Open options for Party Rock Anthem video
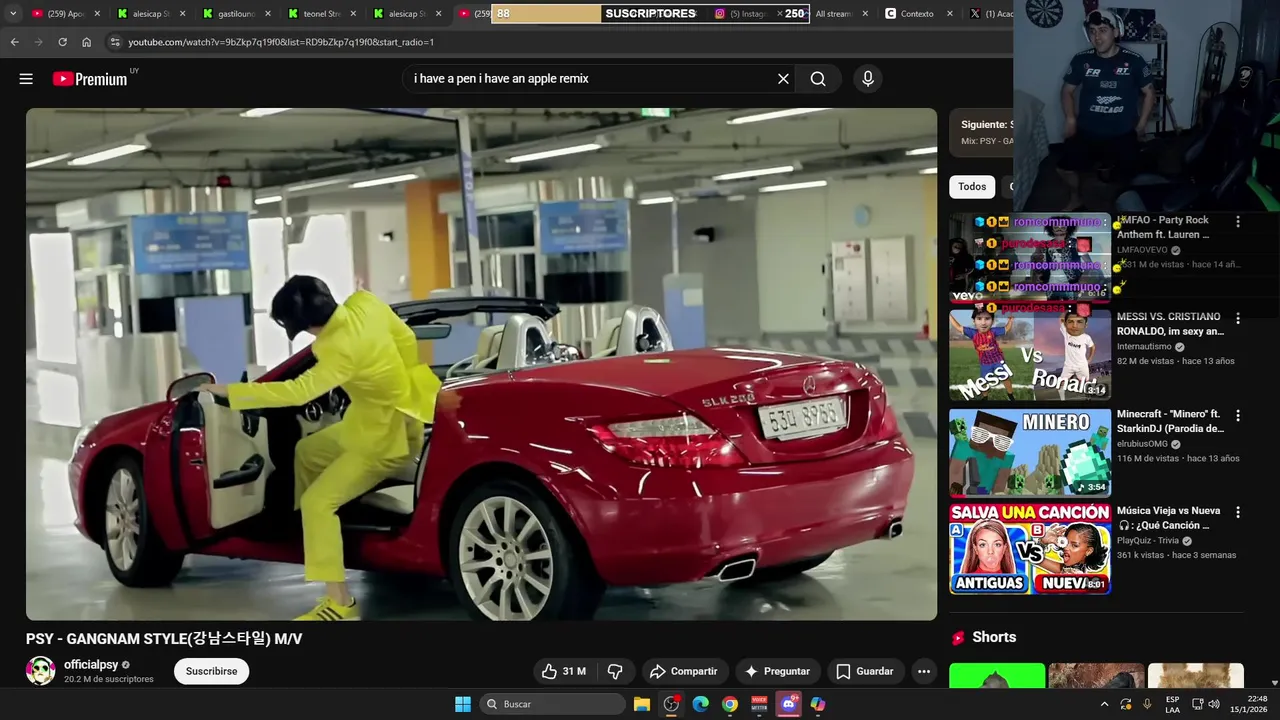The image size is (1280, 720). tap(1238, 222)
